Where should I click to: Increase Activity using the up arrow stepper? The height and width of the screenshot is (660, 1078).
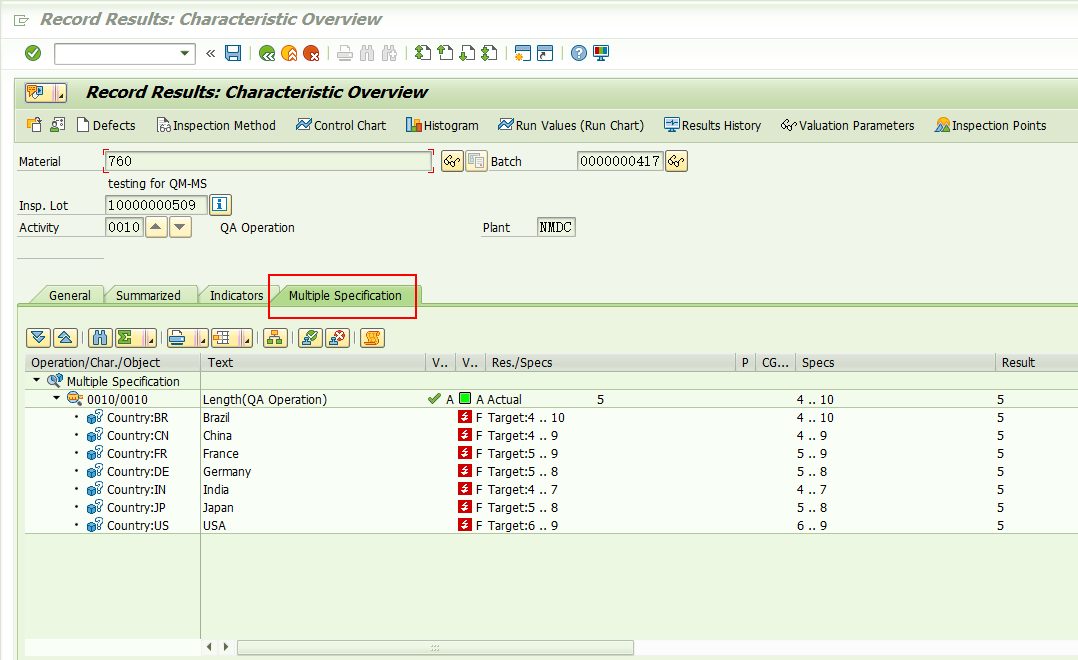point(156,227)
